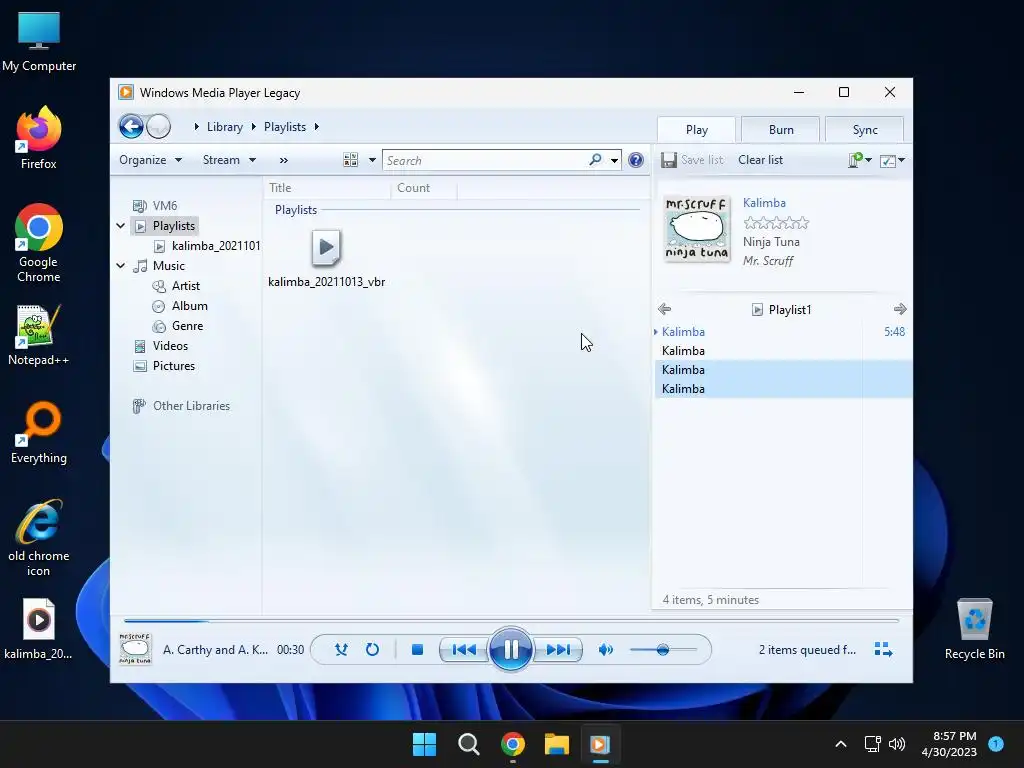Click the greyed-out forward navigation button
1024x768 pixels.
[158, 126]
